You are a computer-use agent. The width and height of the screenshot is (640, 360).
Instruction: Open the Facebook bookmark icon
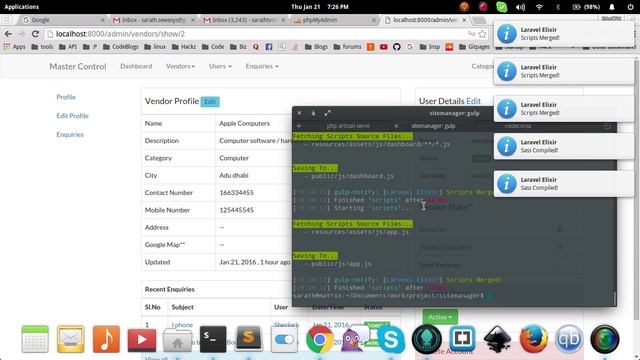point(269,47)
